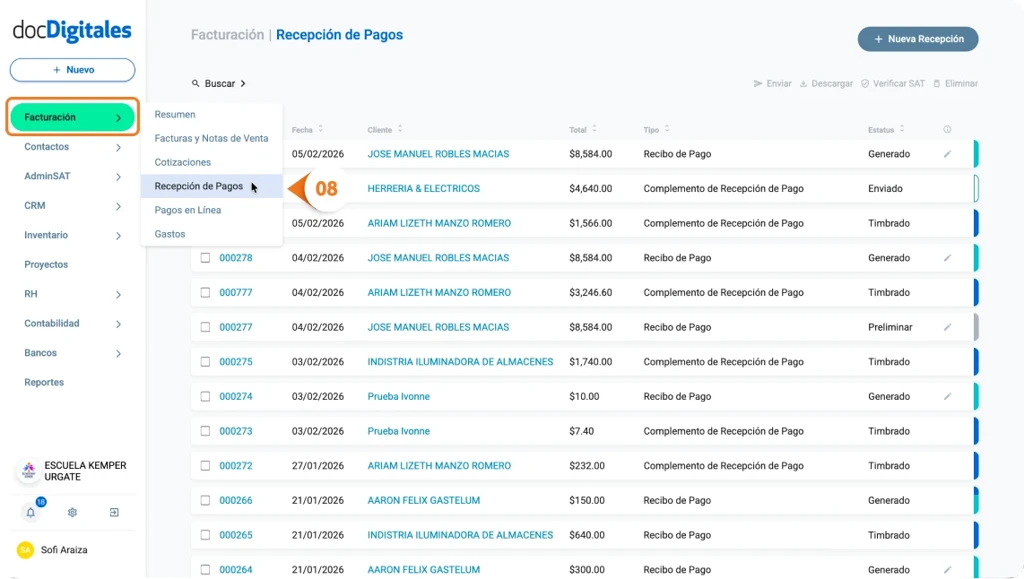Click the Nueva Recepción button
The width and height of the screenshot is (1024, 579).
coord(917,38)
